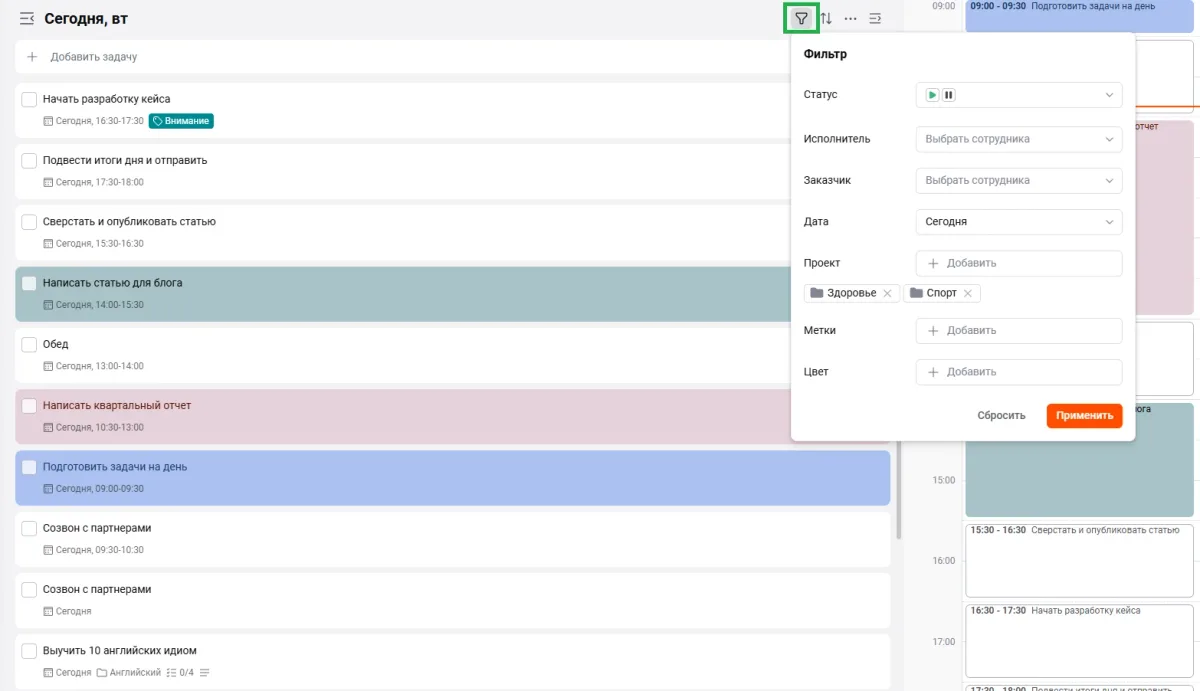Tick the Написать квартальный отчет checkbox
This screenshot has height=691, width=1200.
[29, 406]
